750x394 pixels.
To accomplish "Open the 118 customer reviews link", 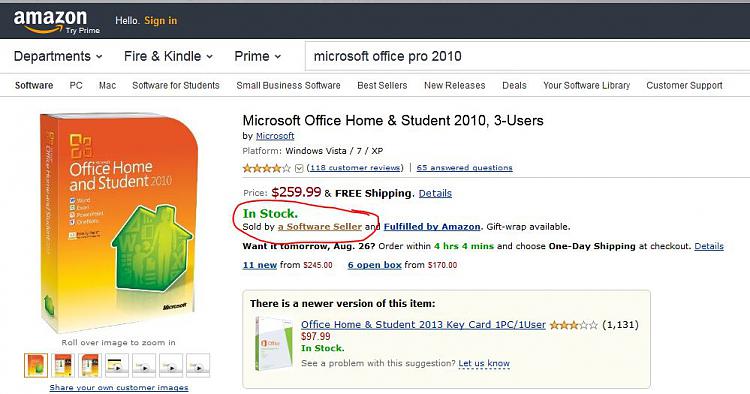I will (355, 168).
